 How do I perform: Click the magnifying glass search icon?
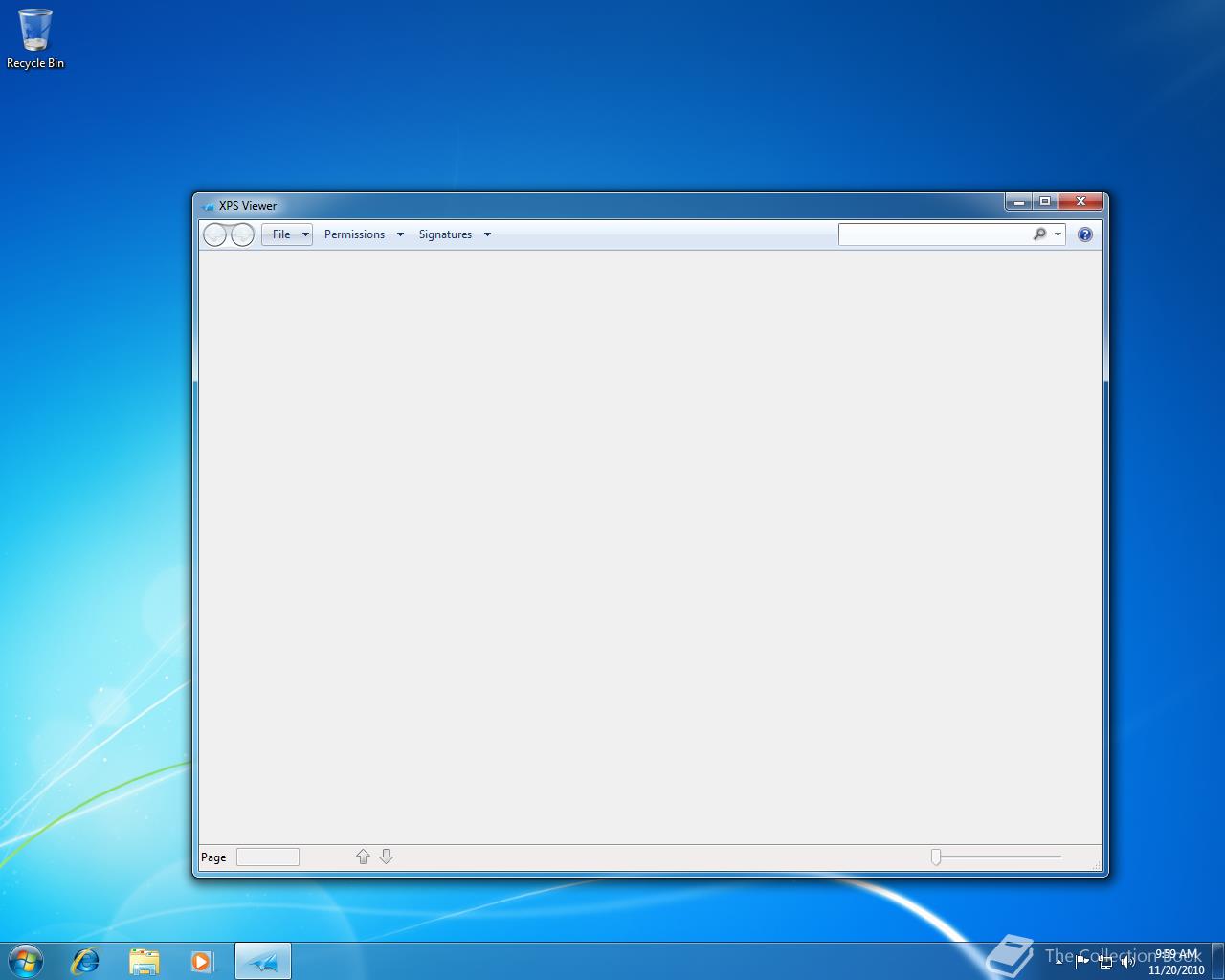[1039, 234]
